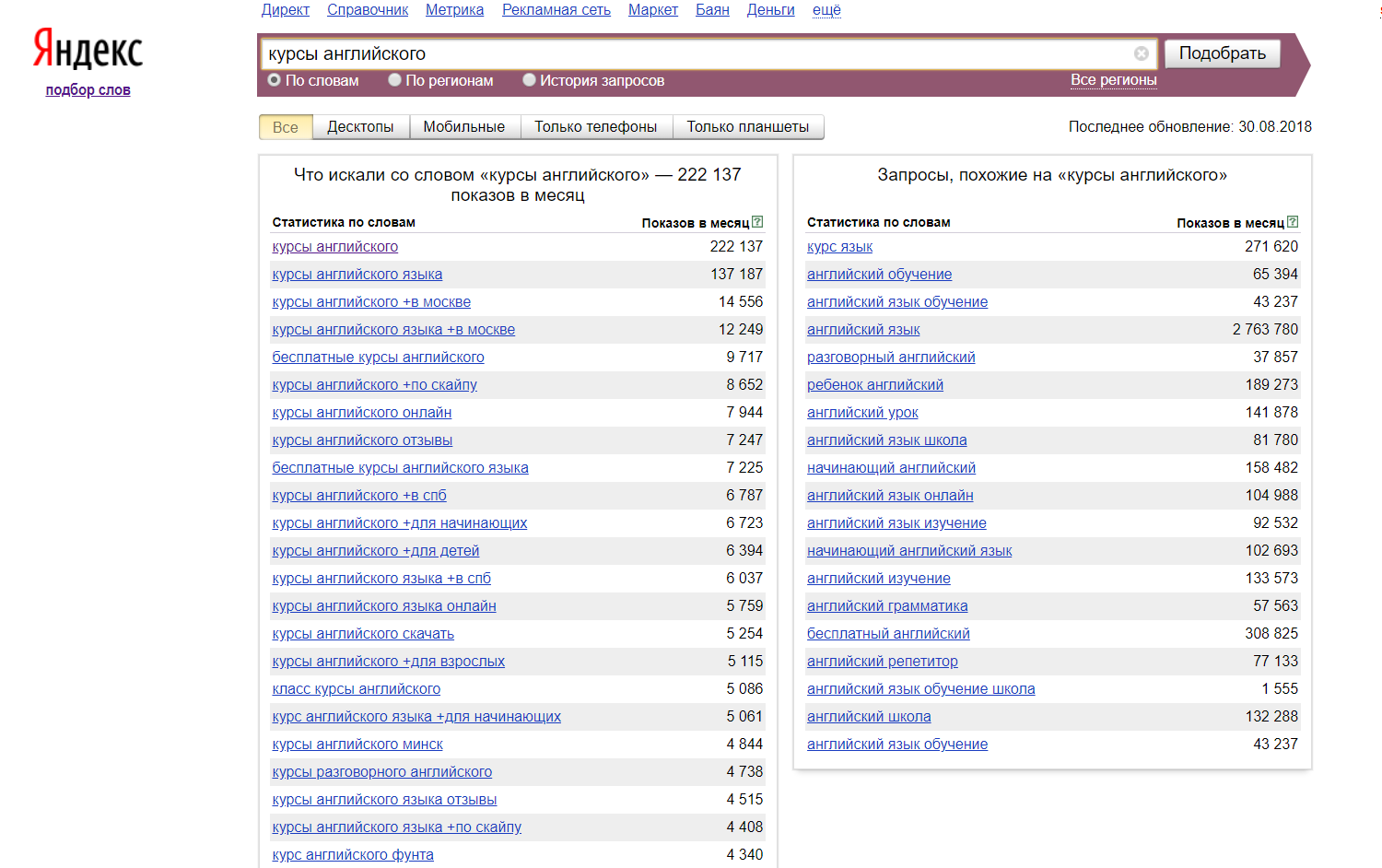Open 'курсы английского онлайн' keyword link

coord(361,413)
